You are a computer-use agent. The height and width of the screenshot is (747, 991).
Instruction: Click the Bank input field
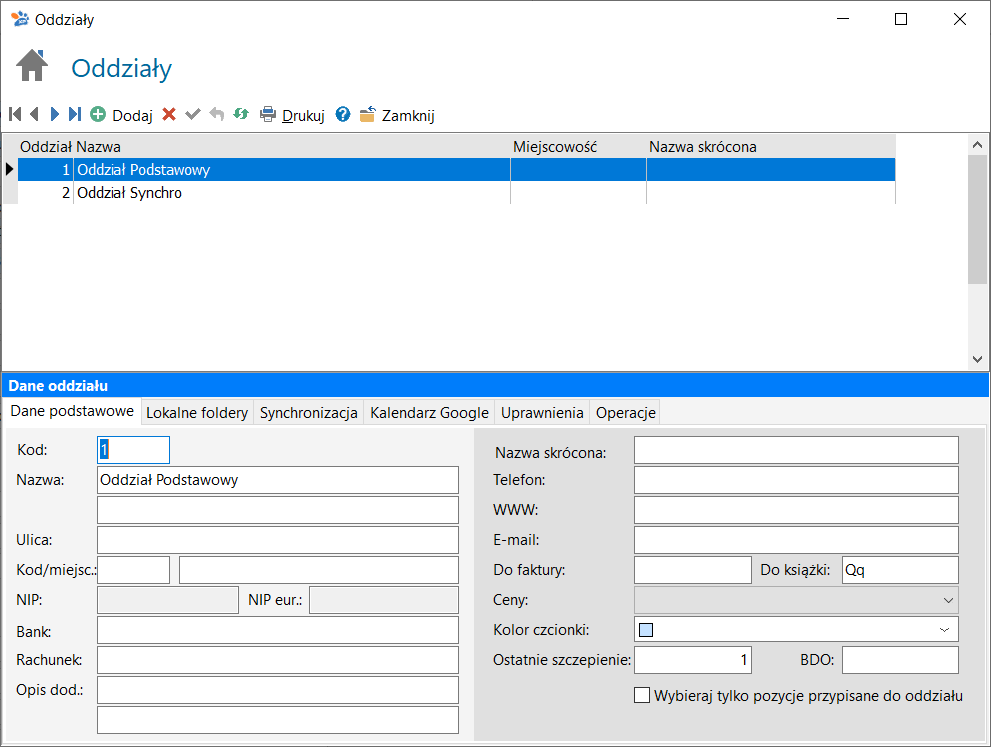coord(278,631)
